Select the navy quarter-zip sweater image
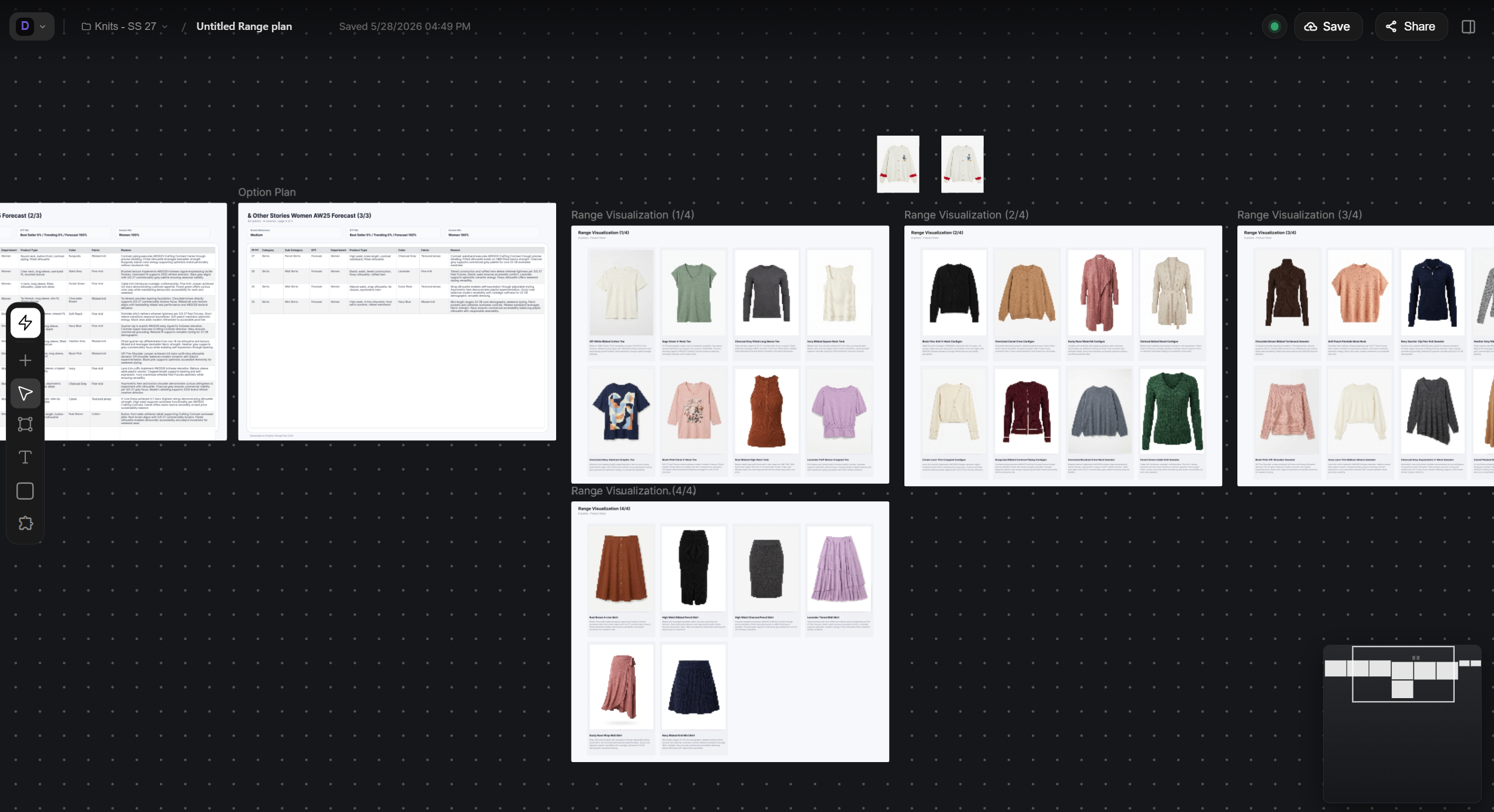 tap(1432, 292)
